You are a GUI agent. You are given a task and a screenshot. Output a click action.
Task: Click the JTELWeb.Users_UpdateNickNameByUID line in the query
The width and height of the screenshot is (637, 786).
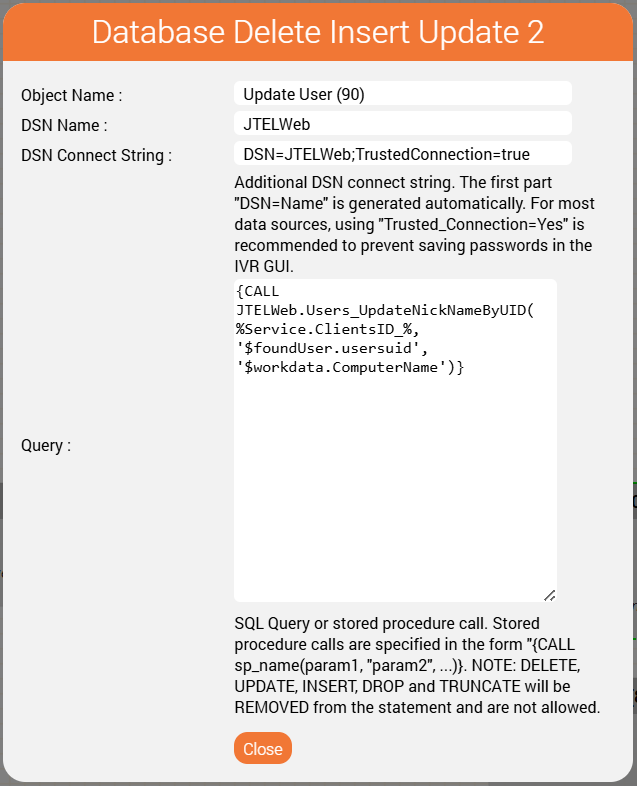pos(385,310)
